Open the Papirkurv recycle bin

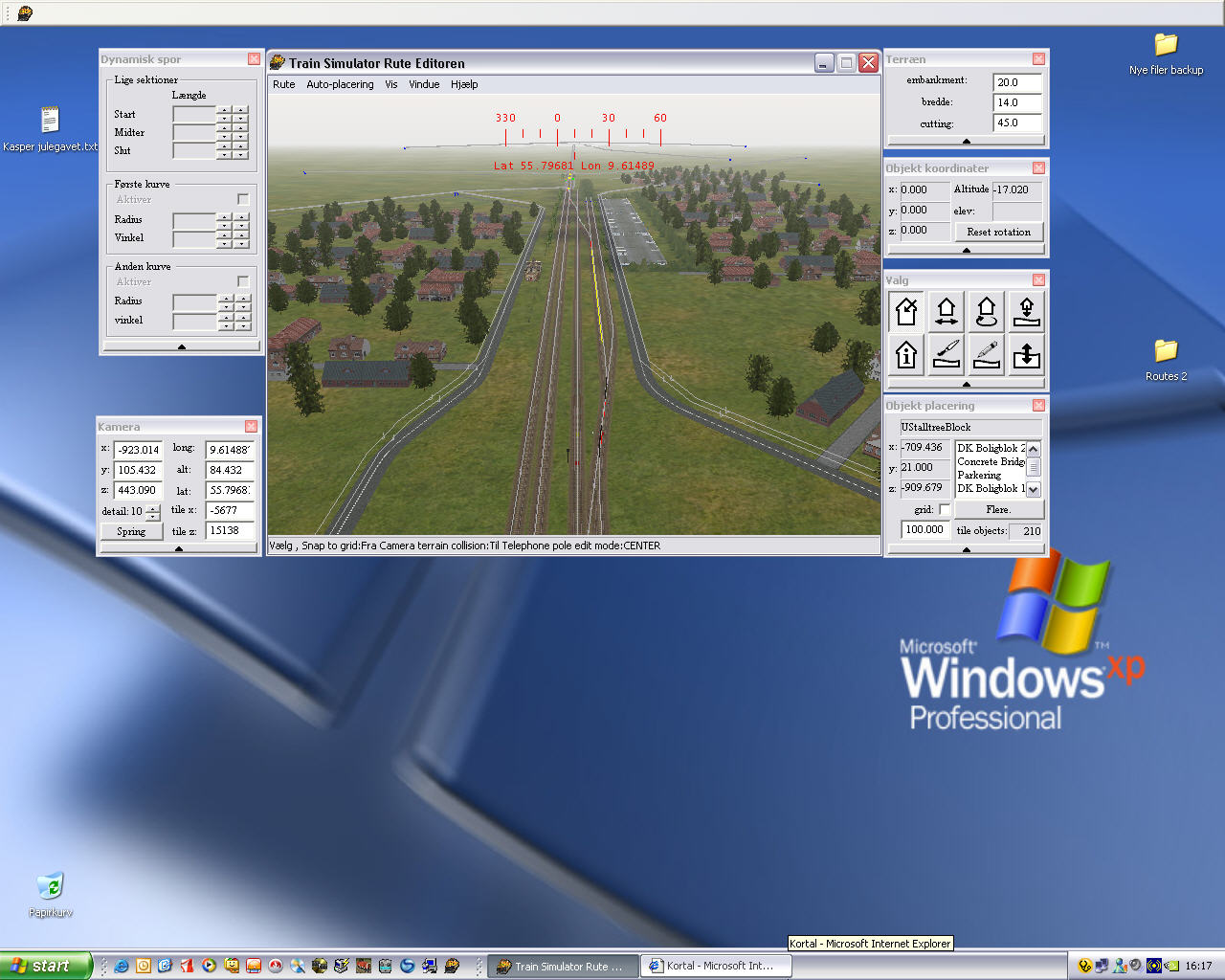pos(50,894)
